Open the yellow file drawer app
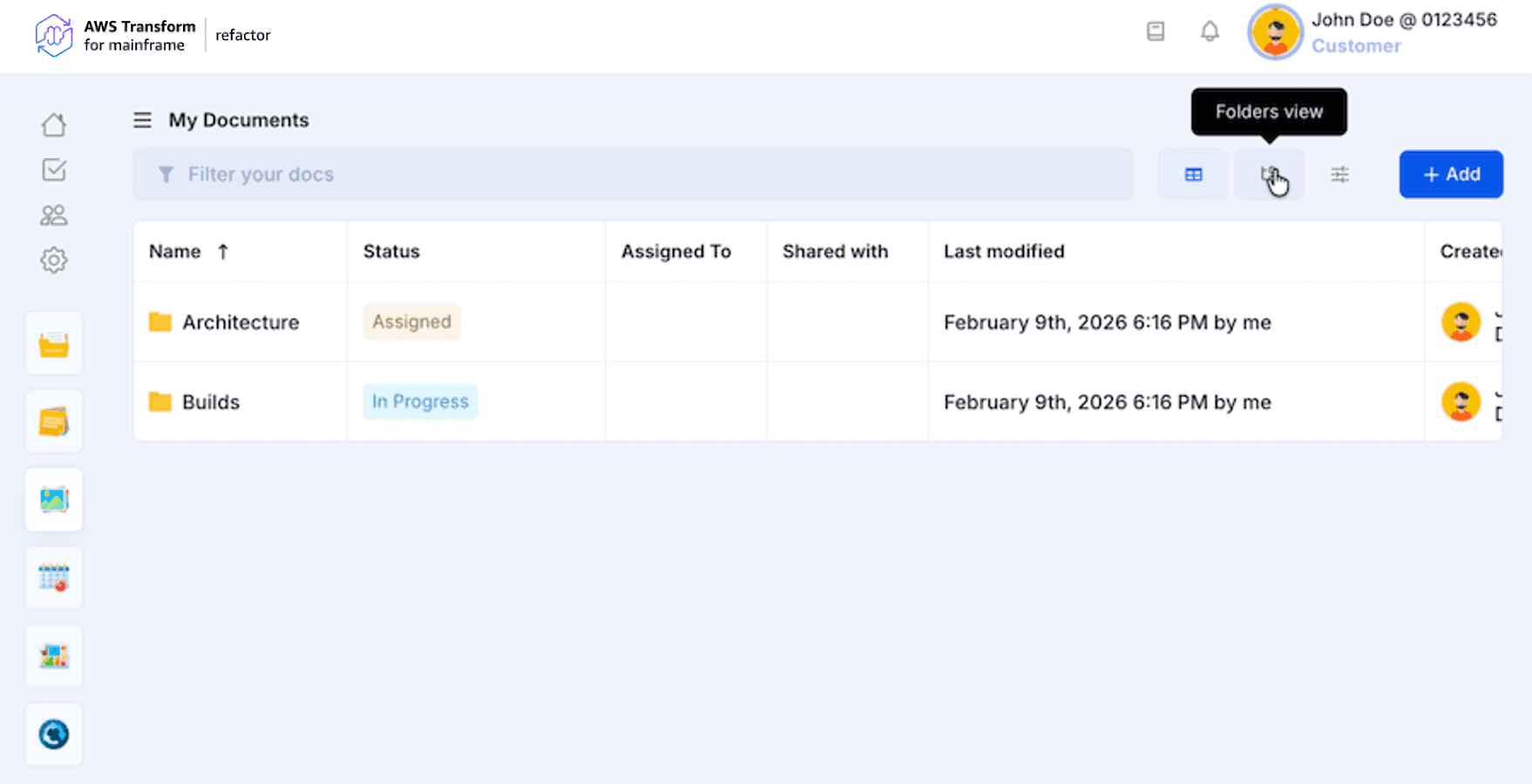 click(54, 344)
